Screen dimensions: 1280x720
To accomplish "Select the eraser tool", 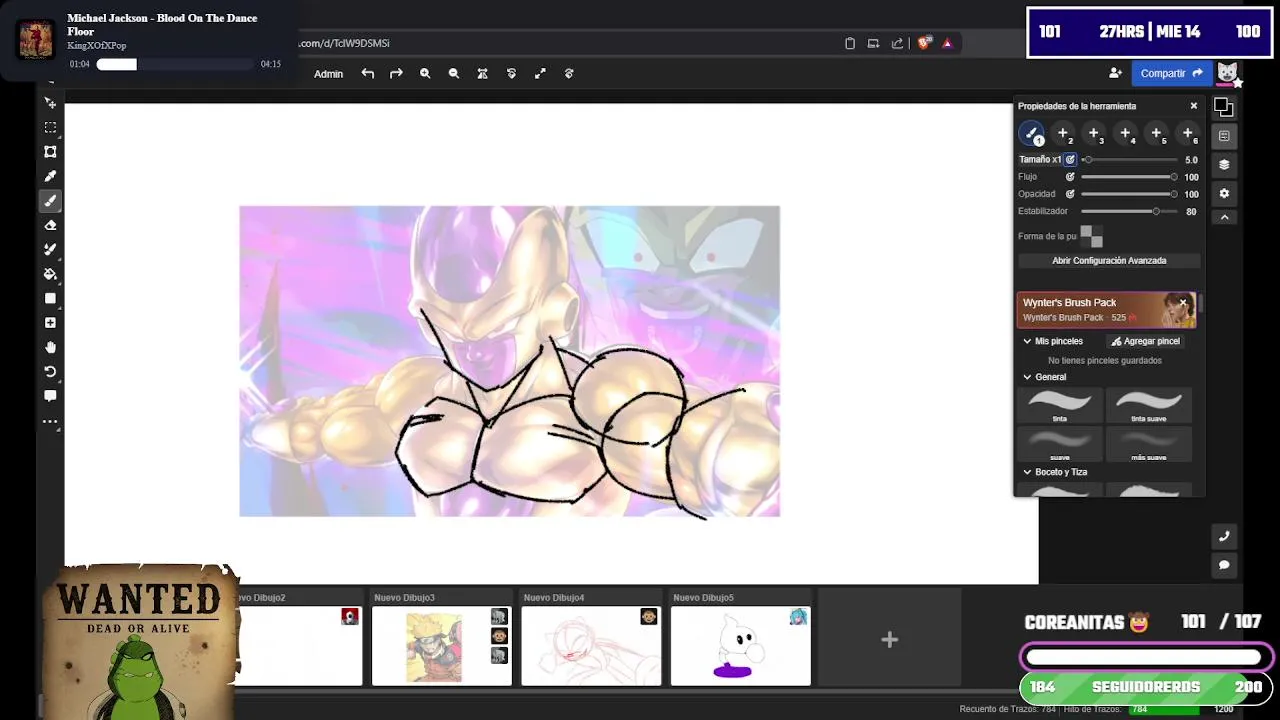I will [x=50, y=225].
